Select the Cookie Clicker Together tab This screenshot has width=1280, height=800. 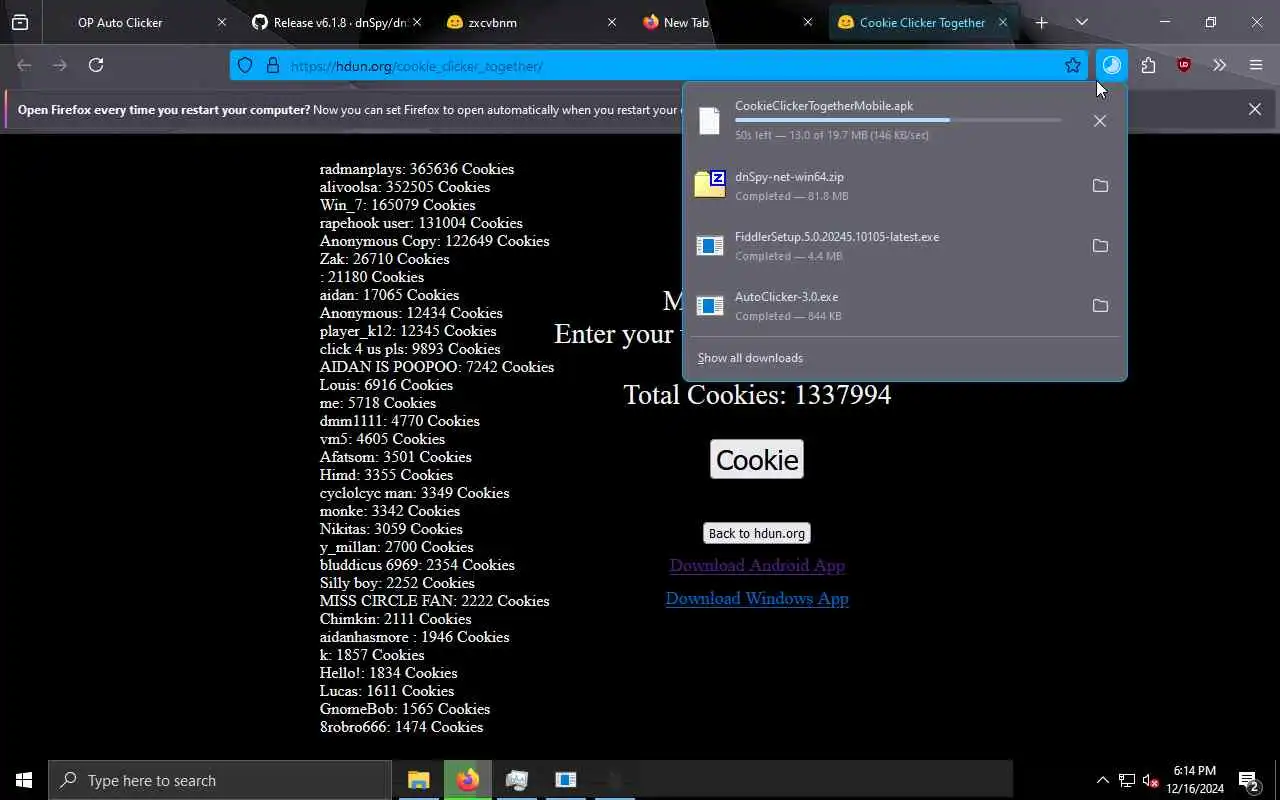[922, 22]
